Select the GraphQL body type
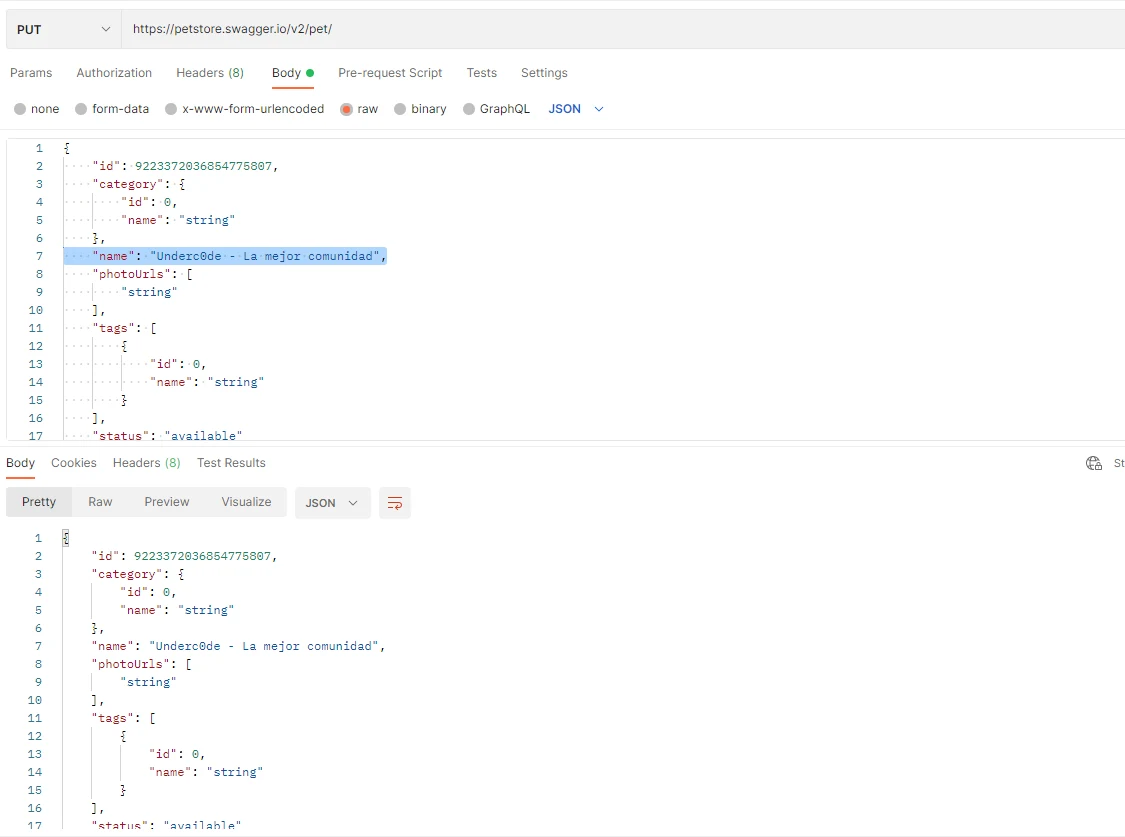This screenshot has width=1125, height=837. (496, 109)
